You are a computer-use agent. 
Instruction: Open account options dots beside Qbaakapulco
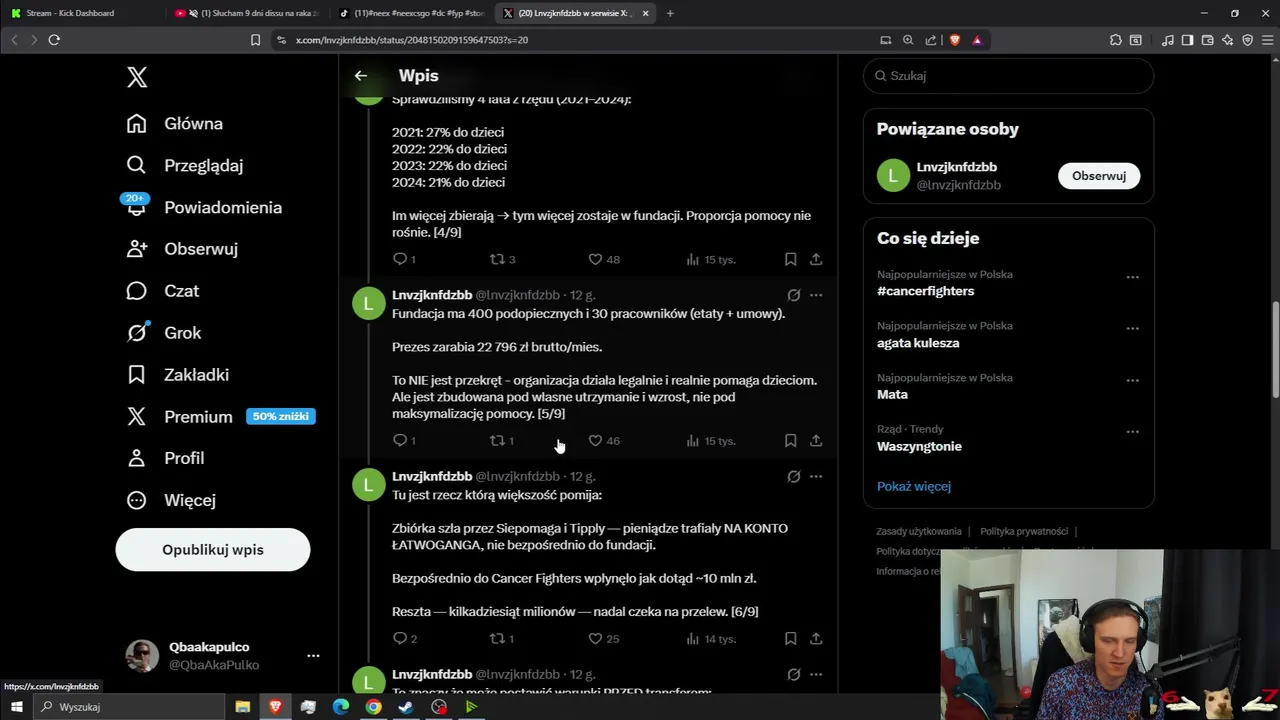point(313,656)
